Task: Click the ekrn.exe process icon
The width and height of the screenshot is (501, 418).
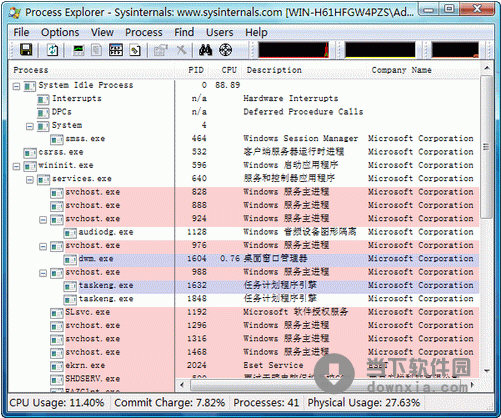Action: point(57,366)
